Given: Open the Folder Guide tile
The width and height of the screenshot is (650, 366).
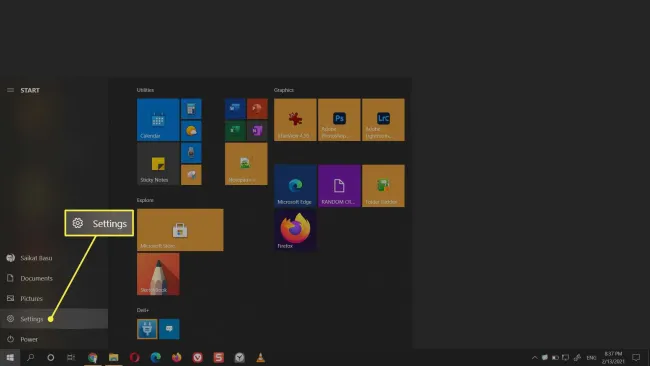Looking at the screenshot, I should (x=383, y=186).
